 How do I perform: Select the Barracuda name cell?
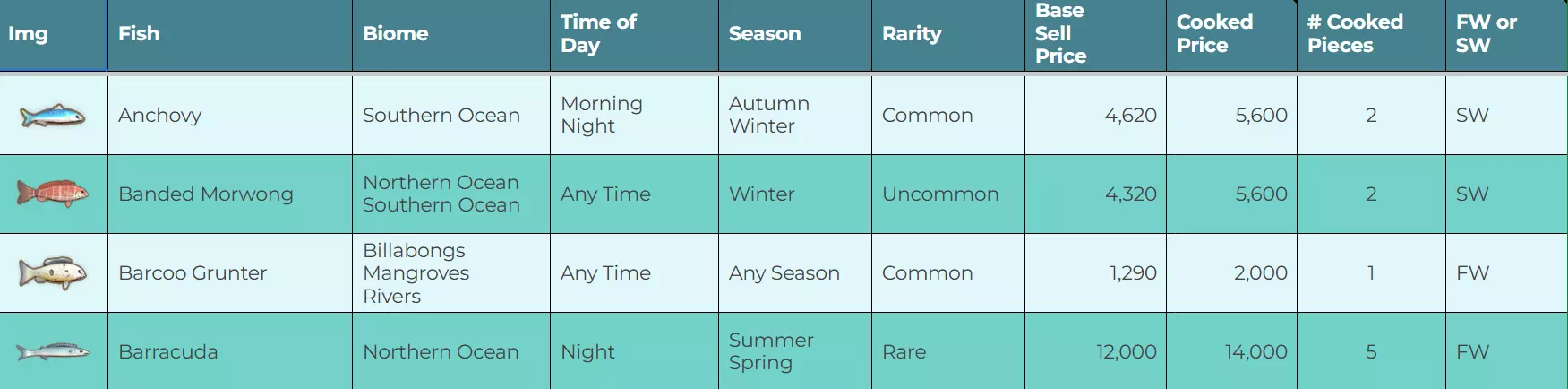(168, 352)
